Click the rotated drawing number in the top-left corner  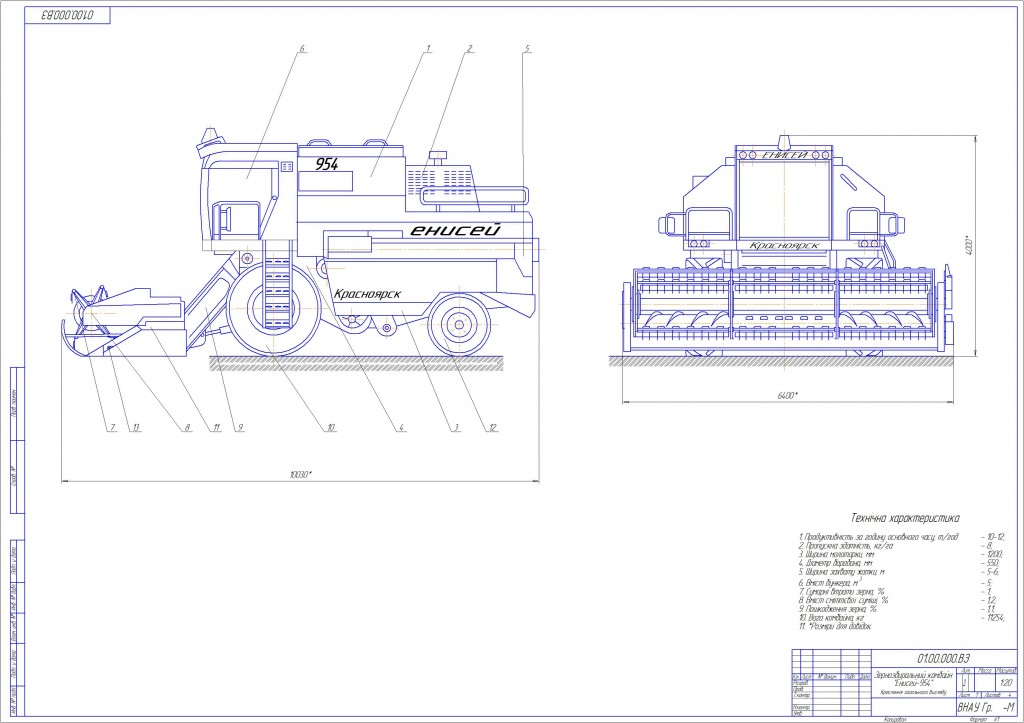67,15
